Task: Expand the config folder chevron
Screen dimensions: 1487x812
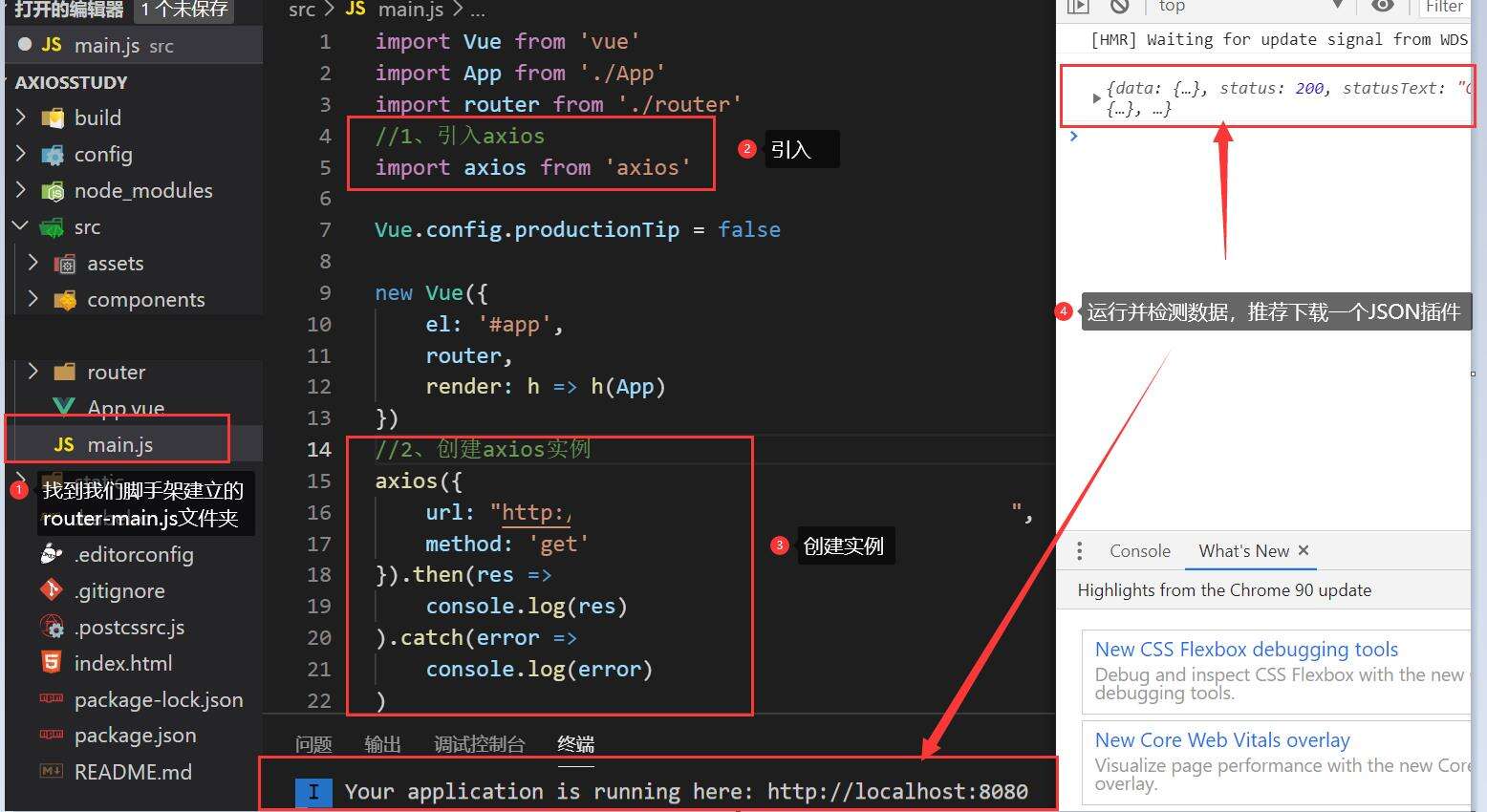Action: (21, 154)
